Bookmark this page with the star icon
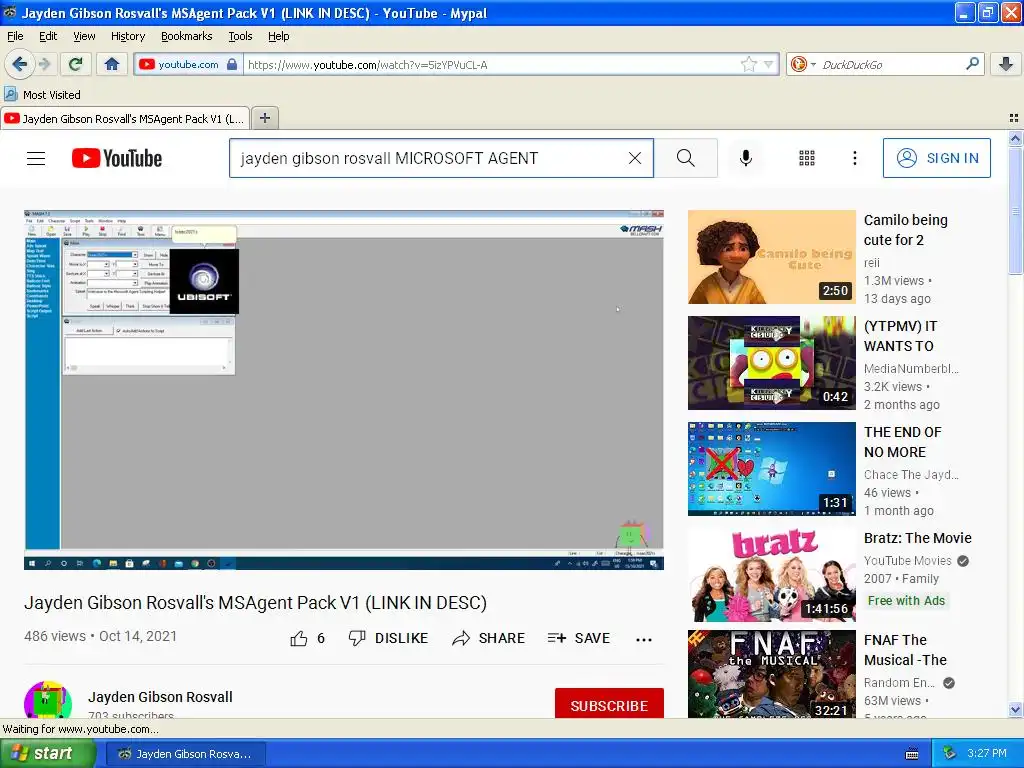The height and width of the screenshot is (768, 1024). pyautogui.click(x=748, y=64)
